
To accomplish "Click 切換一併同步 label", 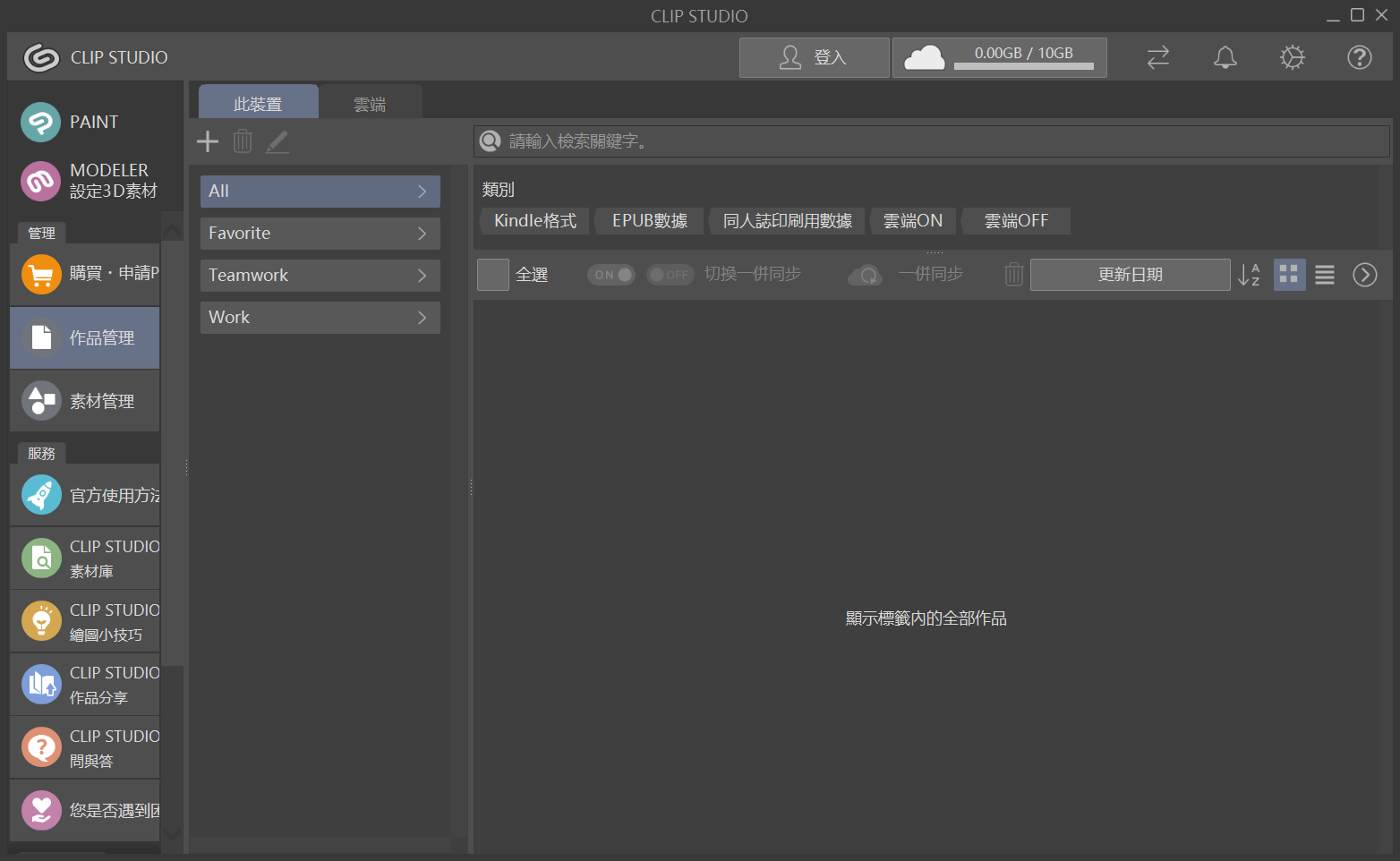I will pyautogui.click(x=753, y=274).
